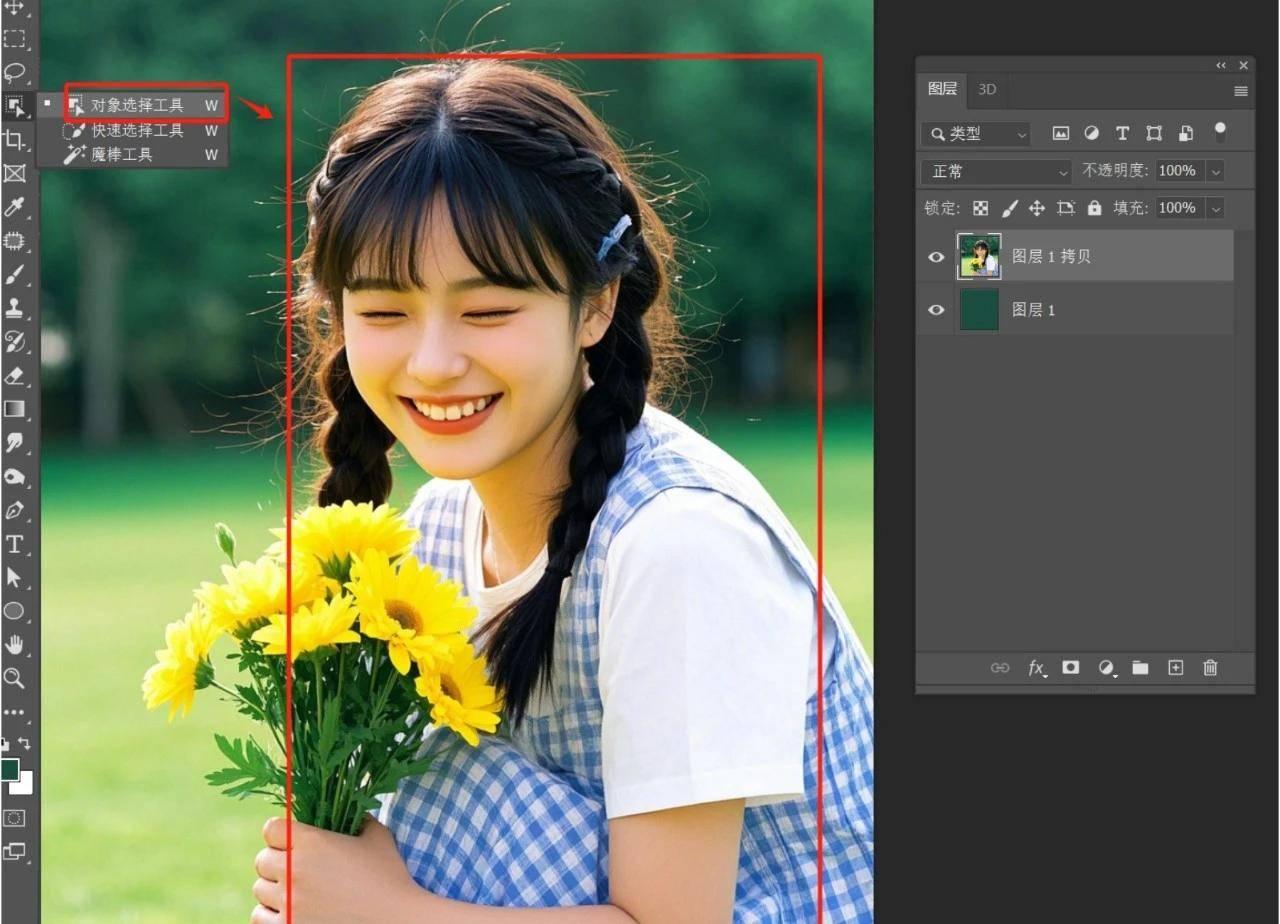Pick the Eyedropper tool
Viewport: 1280px width, 924px height.
point(14,207)
